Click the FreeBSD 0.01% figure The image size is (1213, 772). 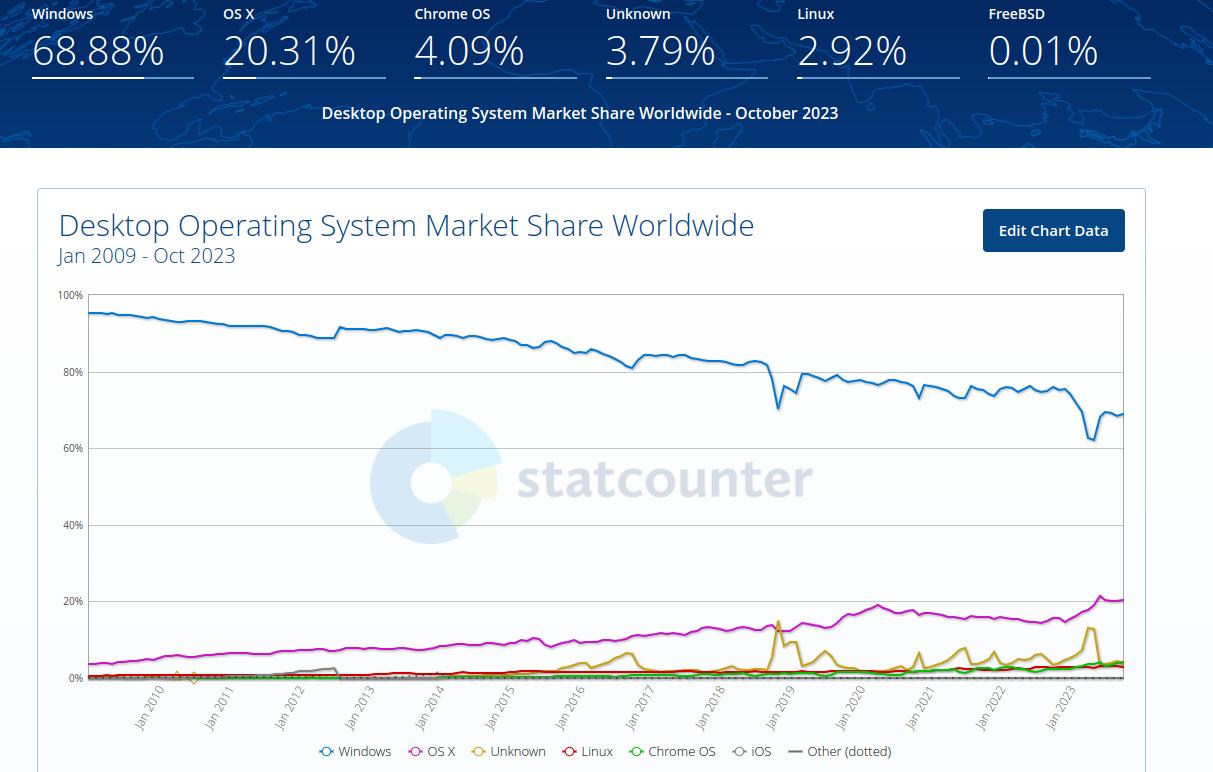point(1043,51)
